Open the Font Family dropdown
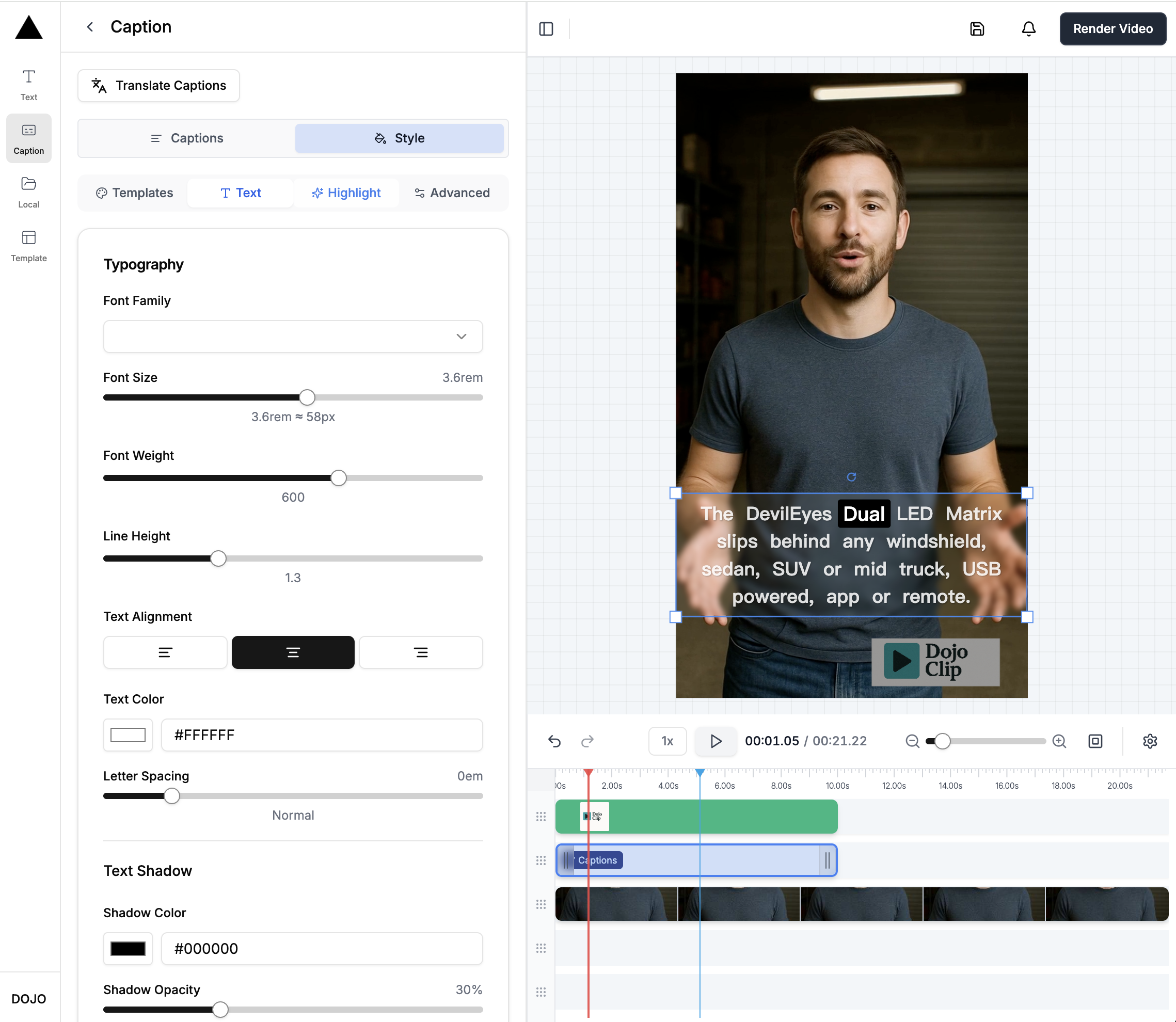The height and width of the screenshot is (1022, 1176). click(x=293, y=337)
